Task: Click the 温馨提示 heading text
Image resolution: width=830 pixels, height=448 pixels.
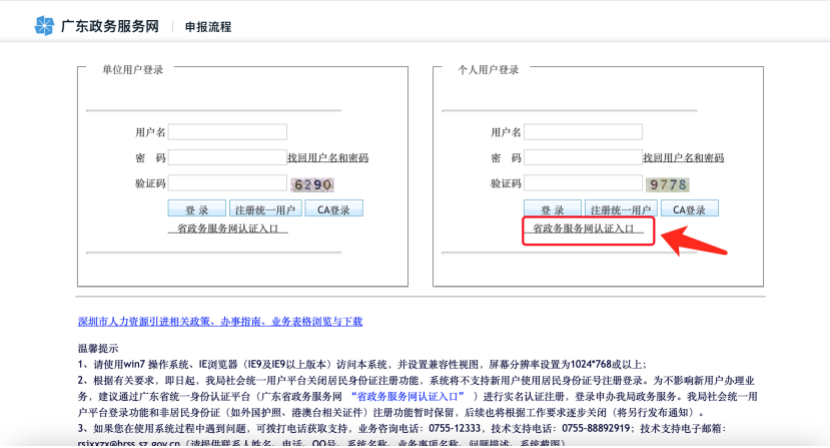Action: [98, 348]
